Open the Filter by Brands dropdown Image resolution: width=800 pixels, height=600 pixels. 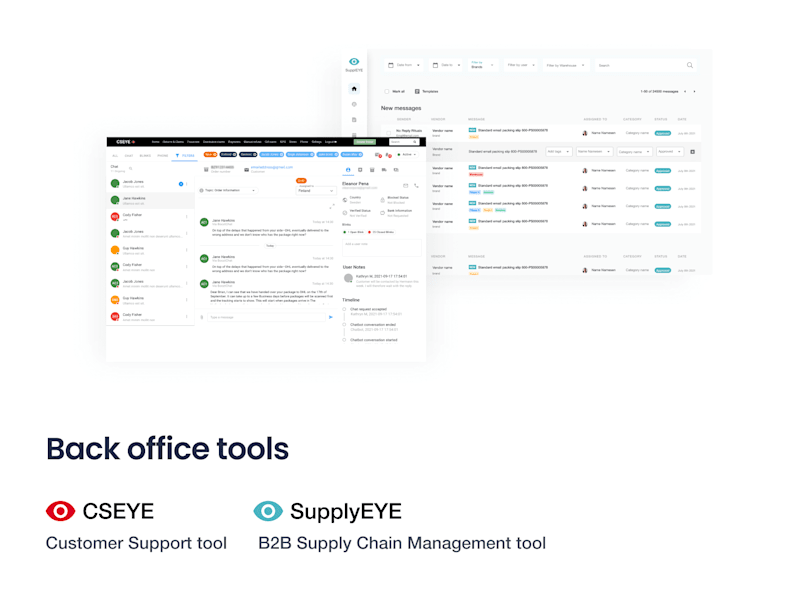click(x=482, y=65)
